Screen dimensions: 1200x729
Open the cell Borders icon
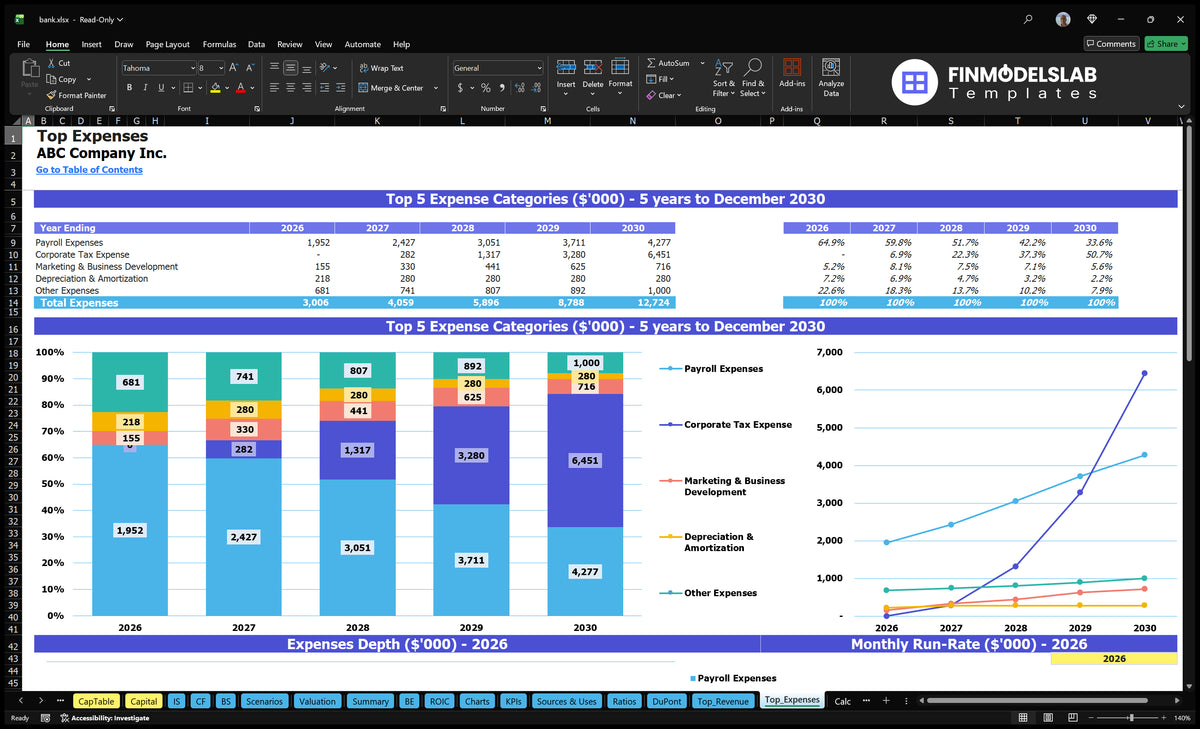(190, 87)
